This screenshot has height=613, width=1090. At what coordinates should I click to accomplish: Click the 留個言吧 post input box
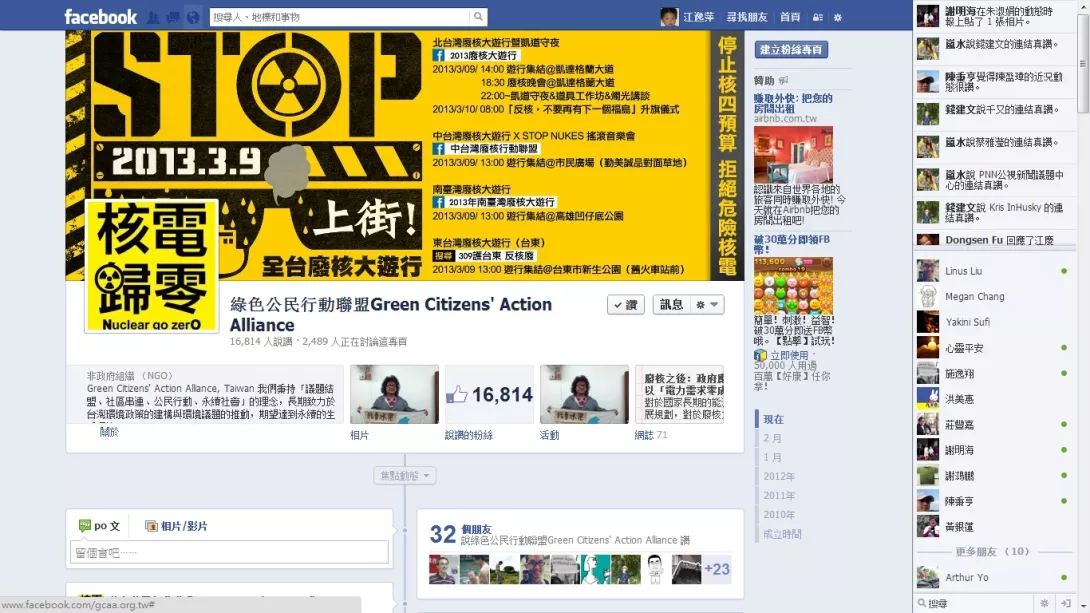[x=229, y=553]
